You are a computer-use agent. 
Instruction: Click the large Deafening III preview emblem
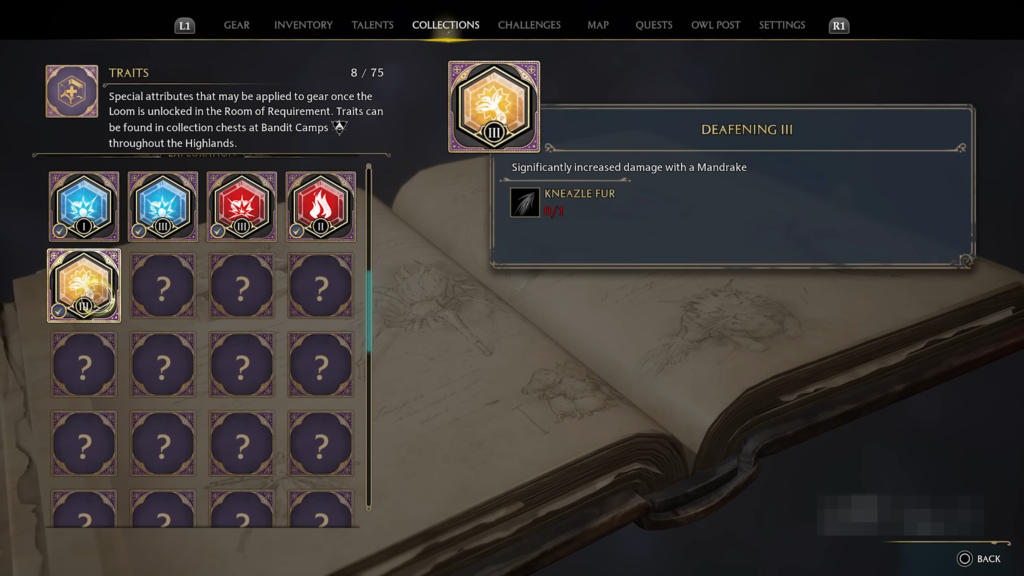(x=494, y=106)
